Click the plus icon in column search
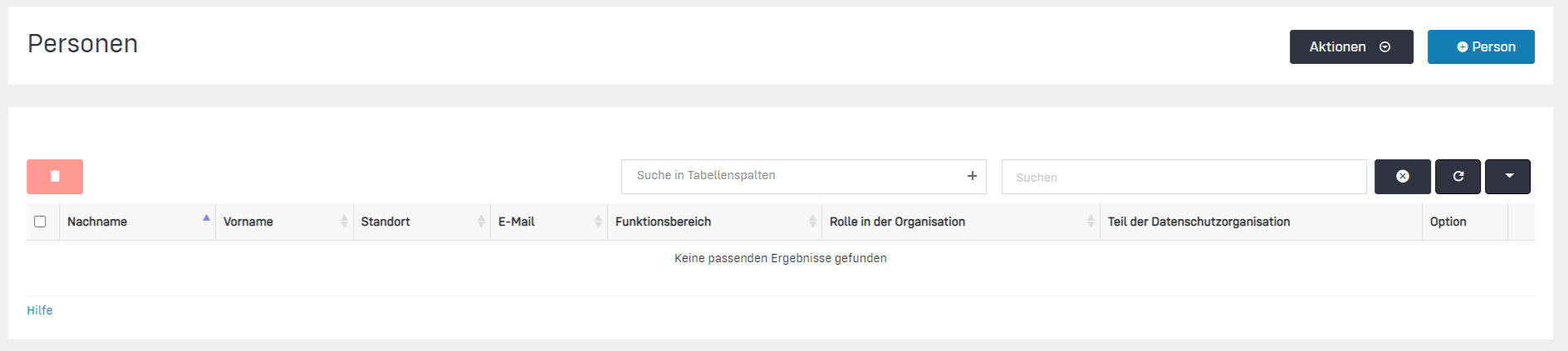This screenshot has height=351, width=1568. (972, 176)
